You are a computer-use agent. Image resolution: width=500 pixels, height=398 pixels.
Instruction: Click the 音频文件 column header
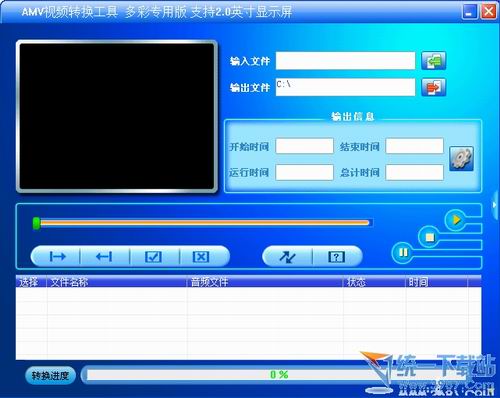265,282
